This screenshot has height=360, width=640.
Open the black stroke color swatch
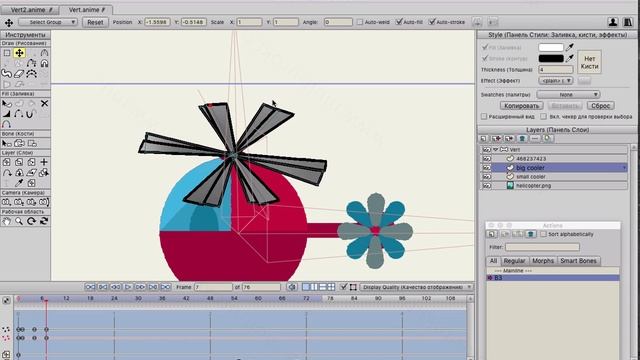[551, 58]
